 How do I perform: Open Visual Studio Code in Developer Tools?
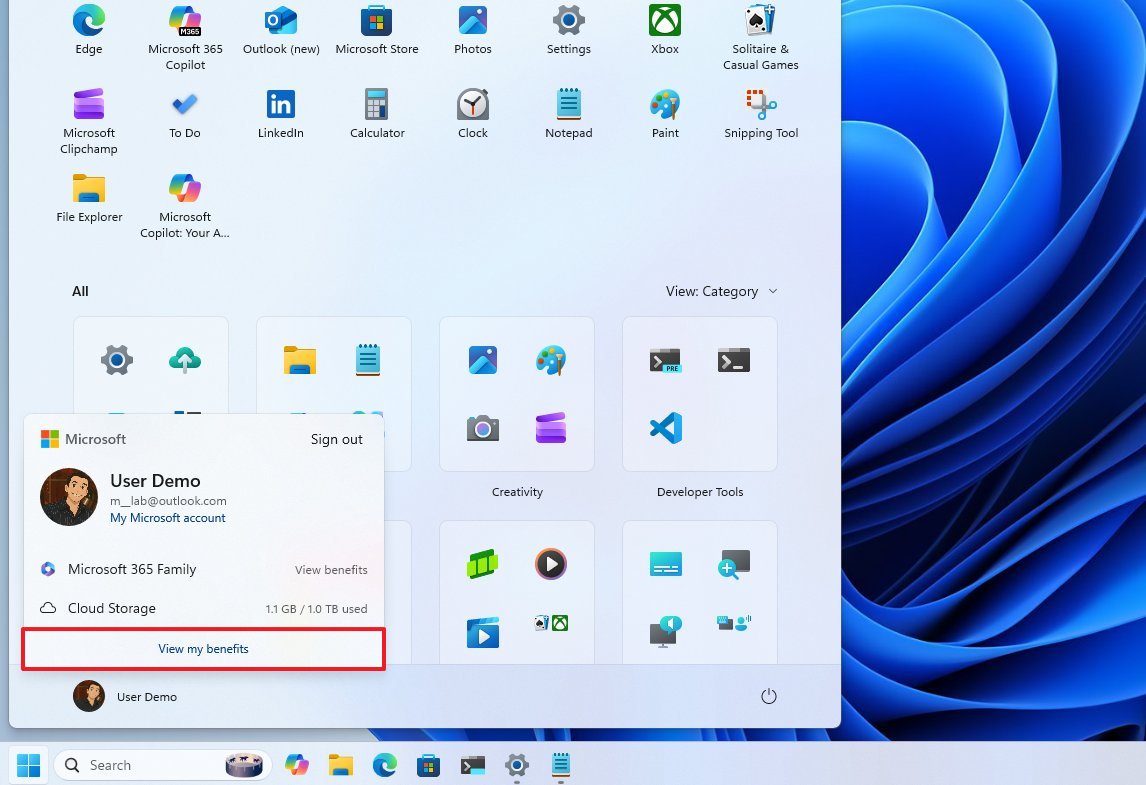point(664,428)
